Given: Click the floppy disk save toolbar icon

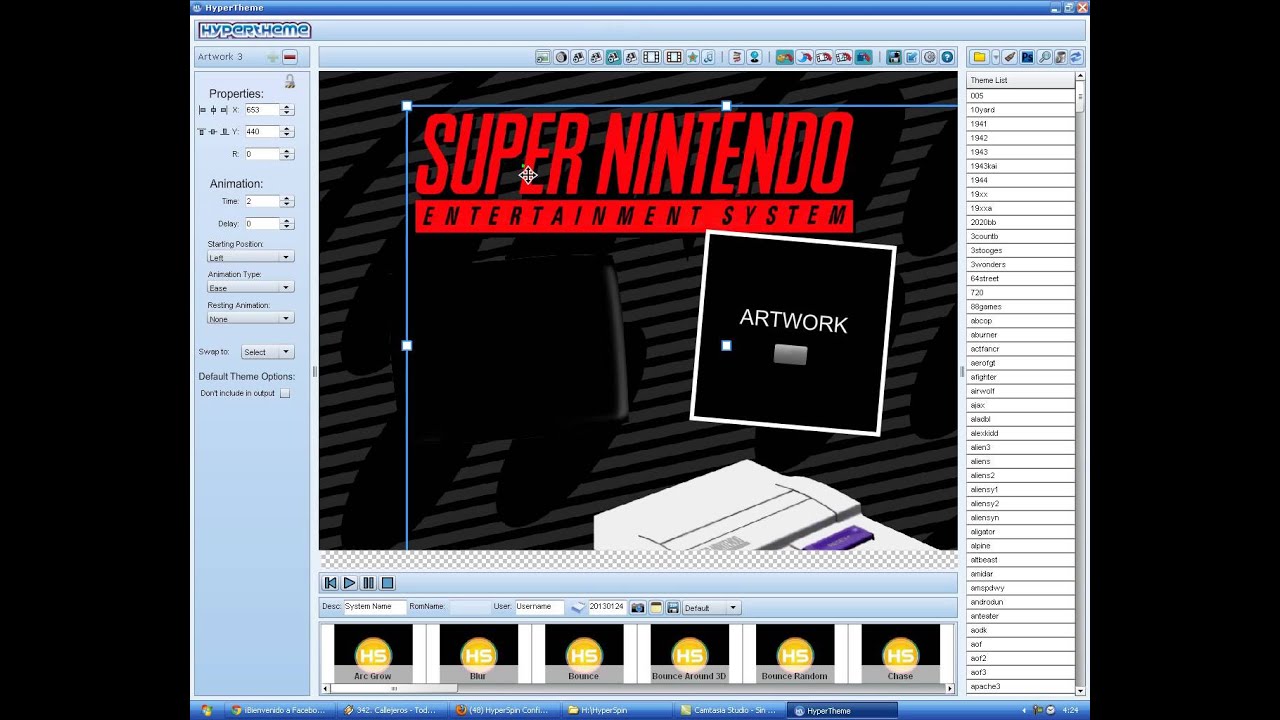Looking at the screenshot, I should (892, 57).
